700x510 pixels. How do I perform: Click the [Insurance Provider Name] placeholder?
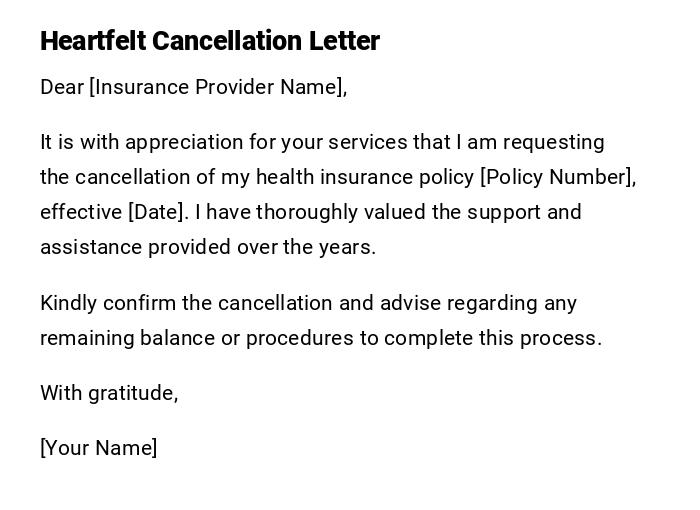pos(218,87)
